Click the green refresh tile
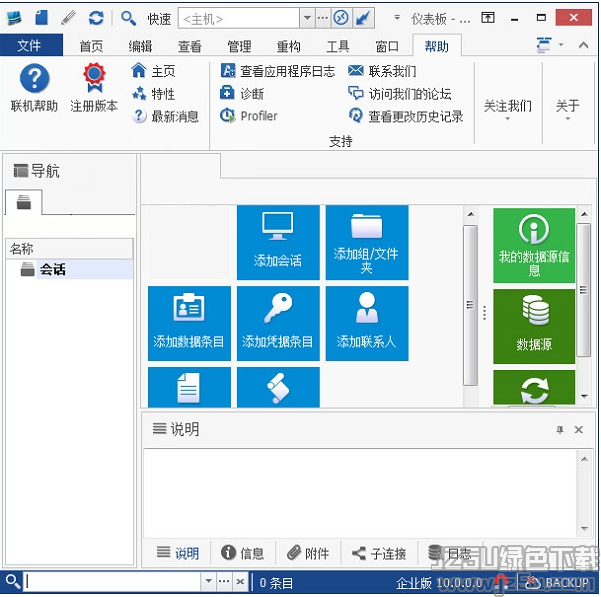This screenshot has width=601, height=597. tap(534, 387)
